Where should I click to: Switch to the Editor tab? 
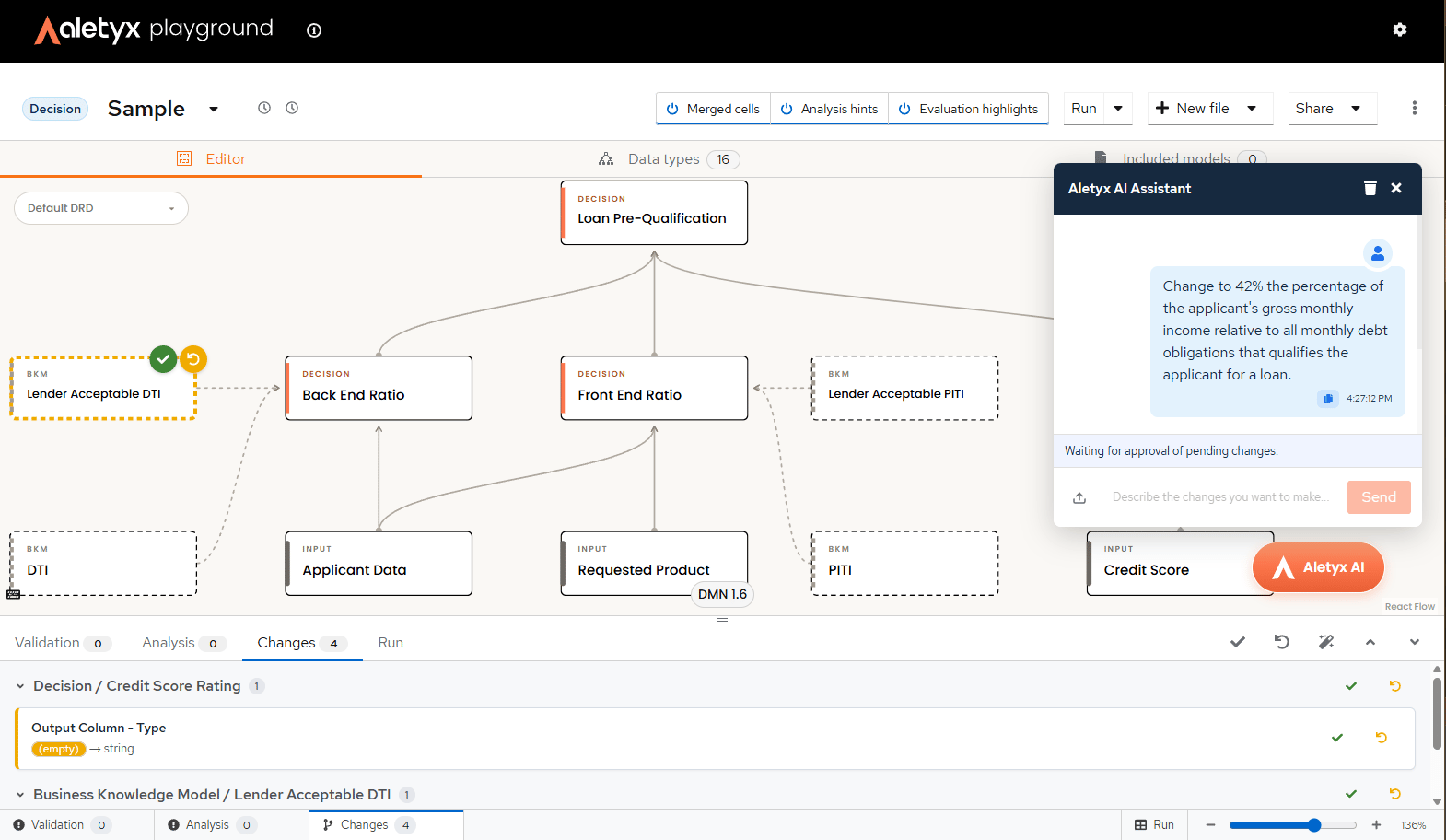point(211,158)
